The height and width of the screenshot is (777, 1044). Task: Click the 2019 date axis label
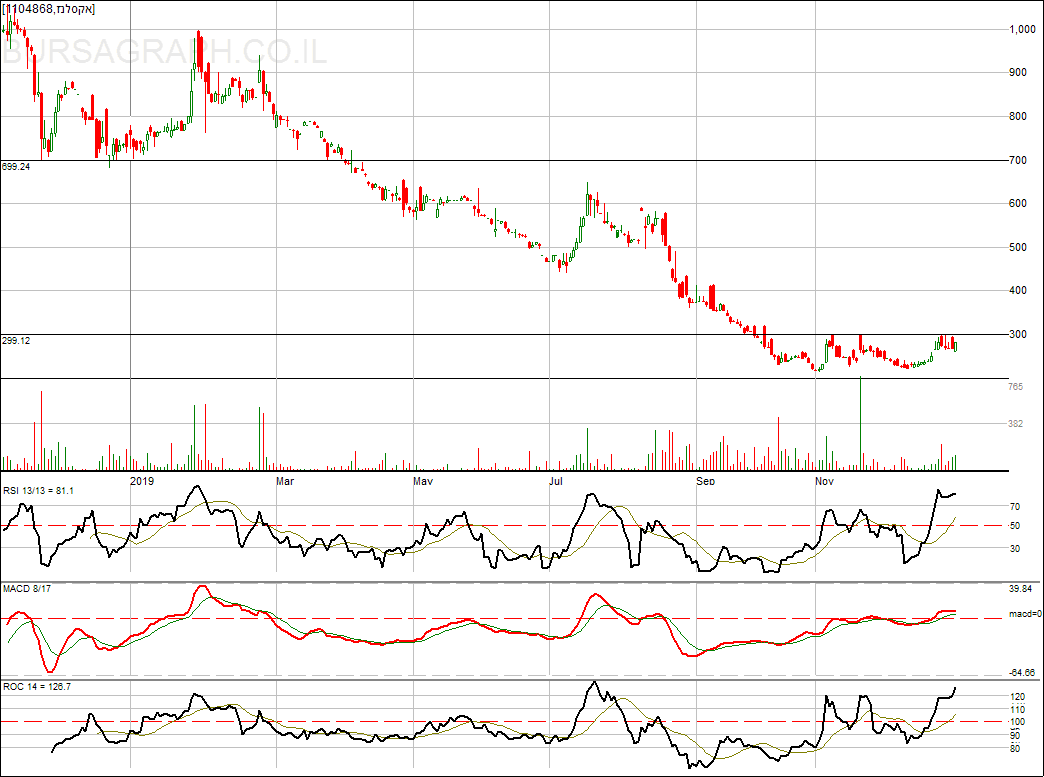pyautogui.click(x=142, y=481)
